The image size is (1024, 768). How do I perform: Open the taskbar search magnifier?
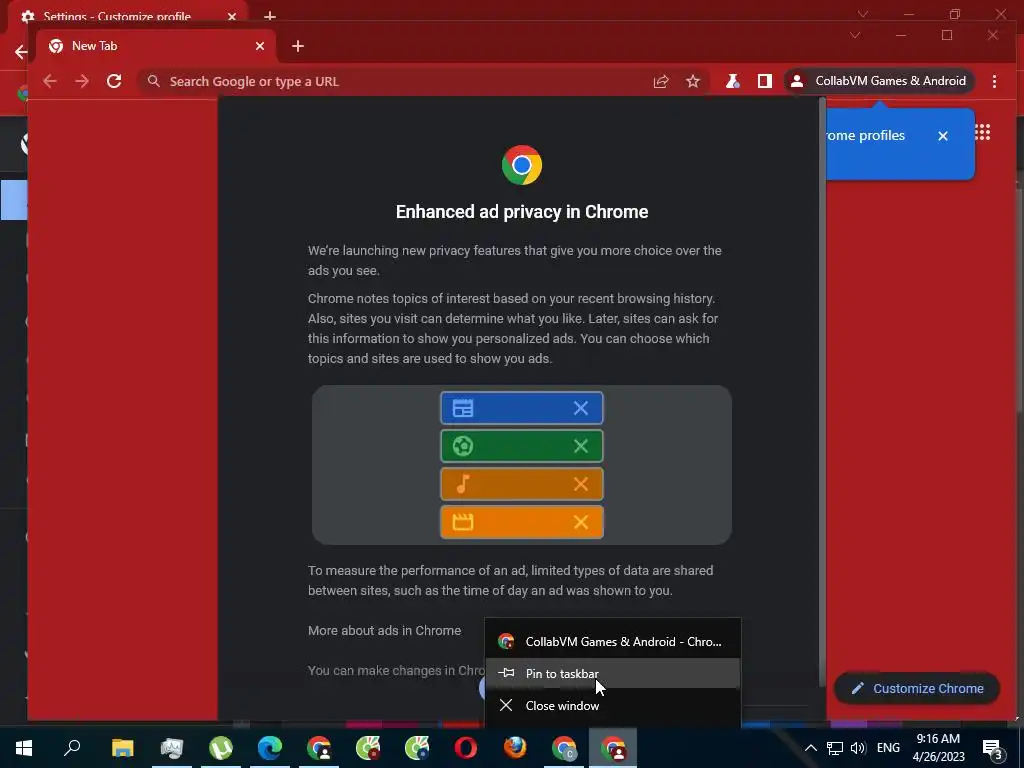72,747
